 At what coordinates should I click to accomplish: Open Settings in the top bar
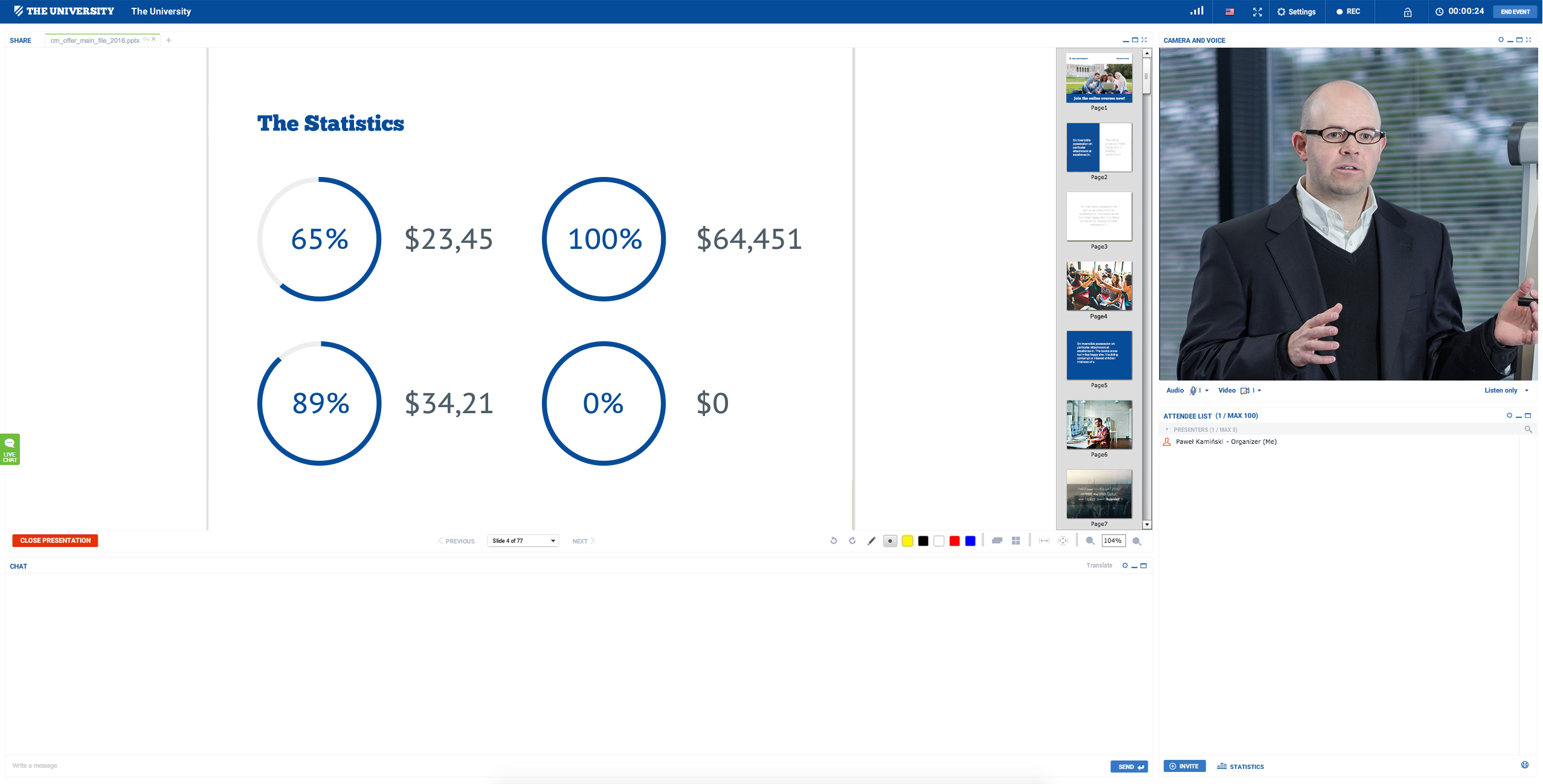1297,11
